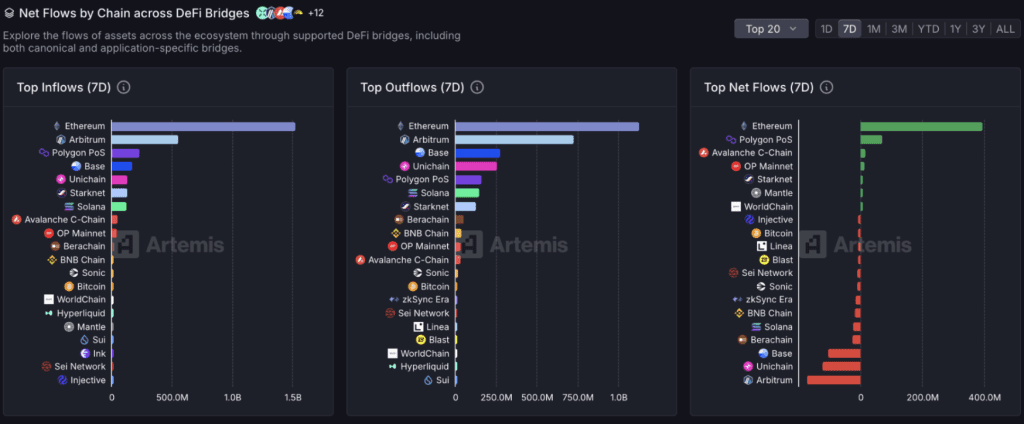Click Arbitrum label in Top Outflows
This screenshot has height=424, width=1024.
tap(431, 140)
